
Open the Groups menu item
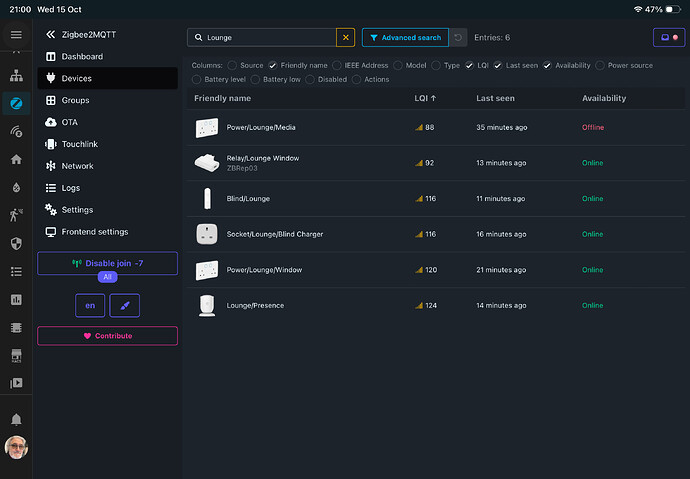(75, 100)
